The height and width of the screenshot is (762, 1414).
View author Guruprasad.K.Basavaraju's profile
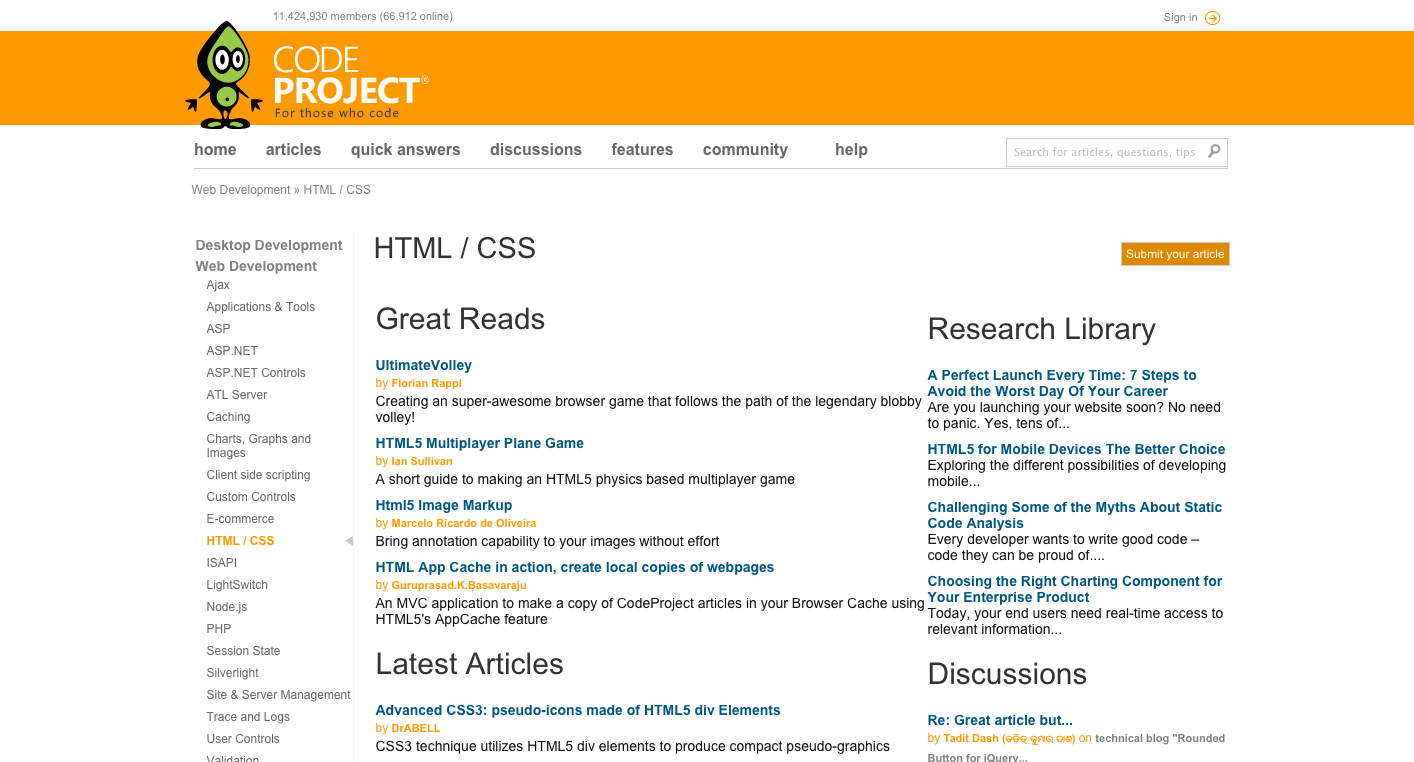pyautogui.click(x=459, y=585)
